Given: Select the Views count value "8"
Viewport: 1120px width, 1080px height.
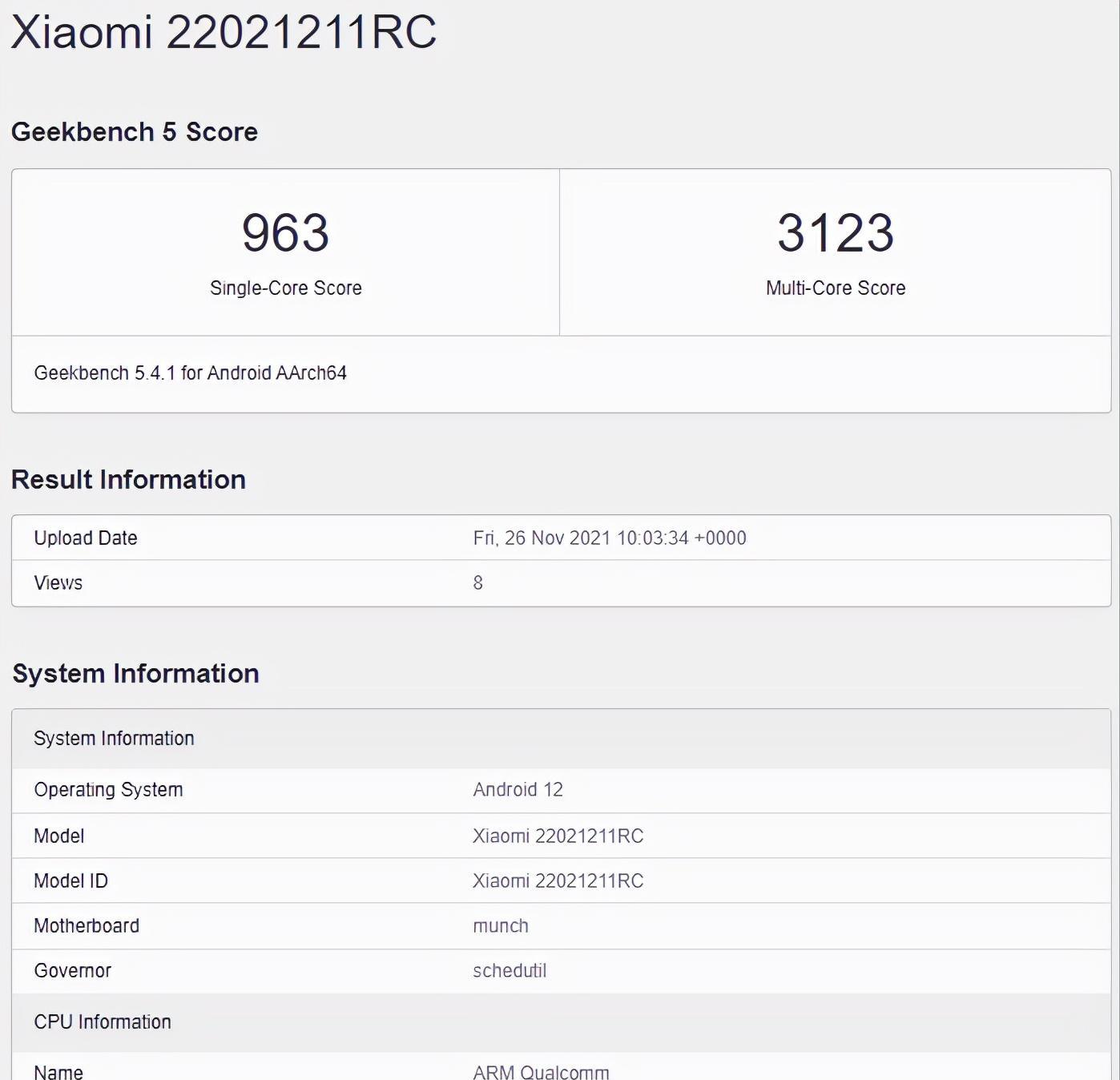Looking at the screenshot, I should 478,582.
